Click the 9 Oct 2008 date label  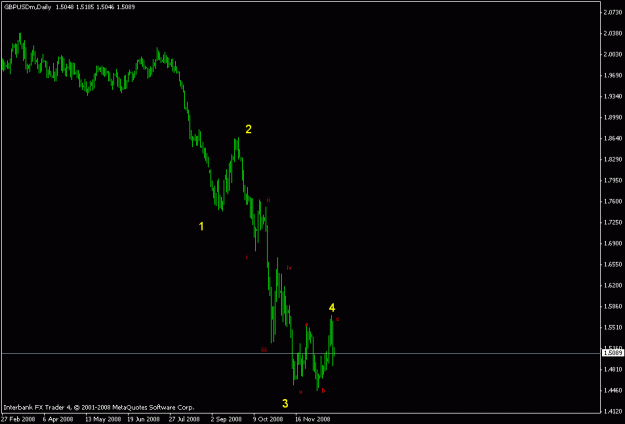(268, 420)
